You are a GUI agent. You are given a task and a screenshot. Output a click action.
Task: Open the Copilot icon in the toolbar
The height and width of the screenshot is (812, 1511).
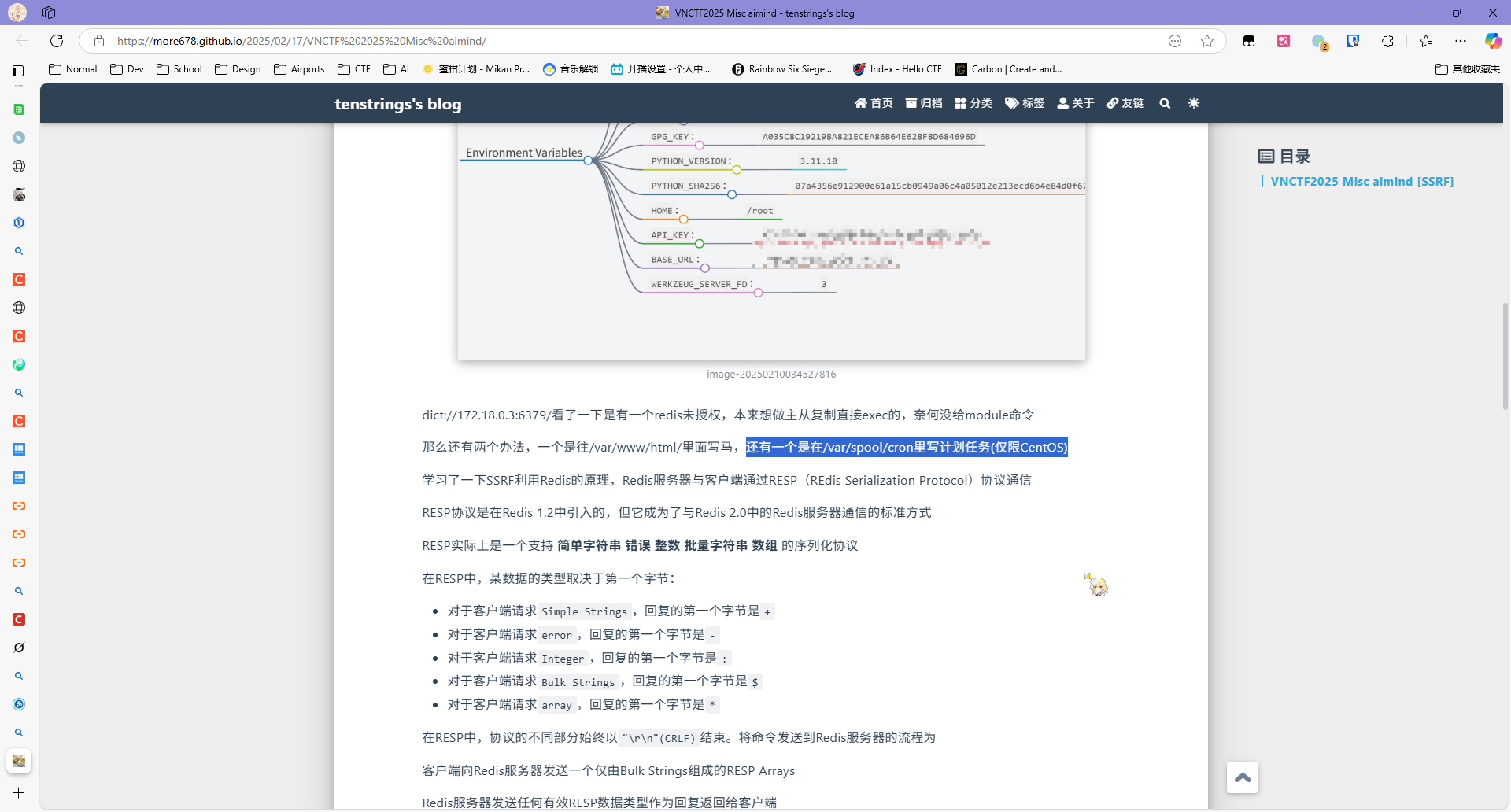tap(1493, 41)
